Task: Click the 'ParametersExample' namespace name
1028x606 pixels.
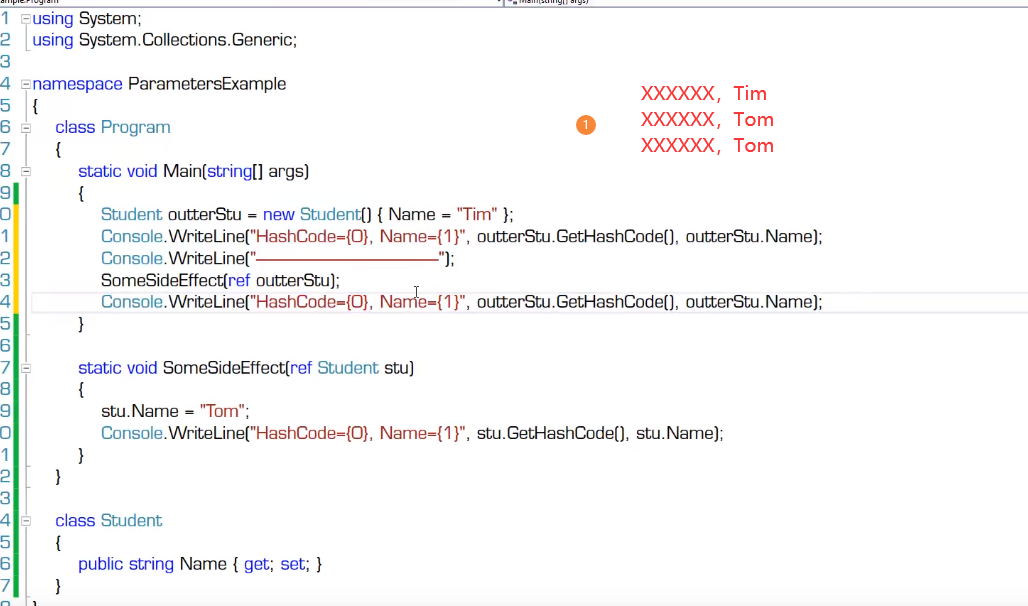Action: coord(207,84)
